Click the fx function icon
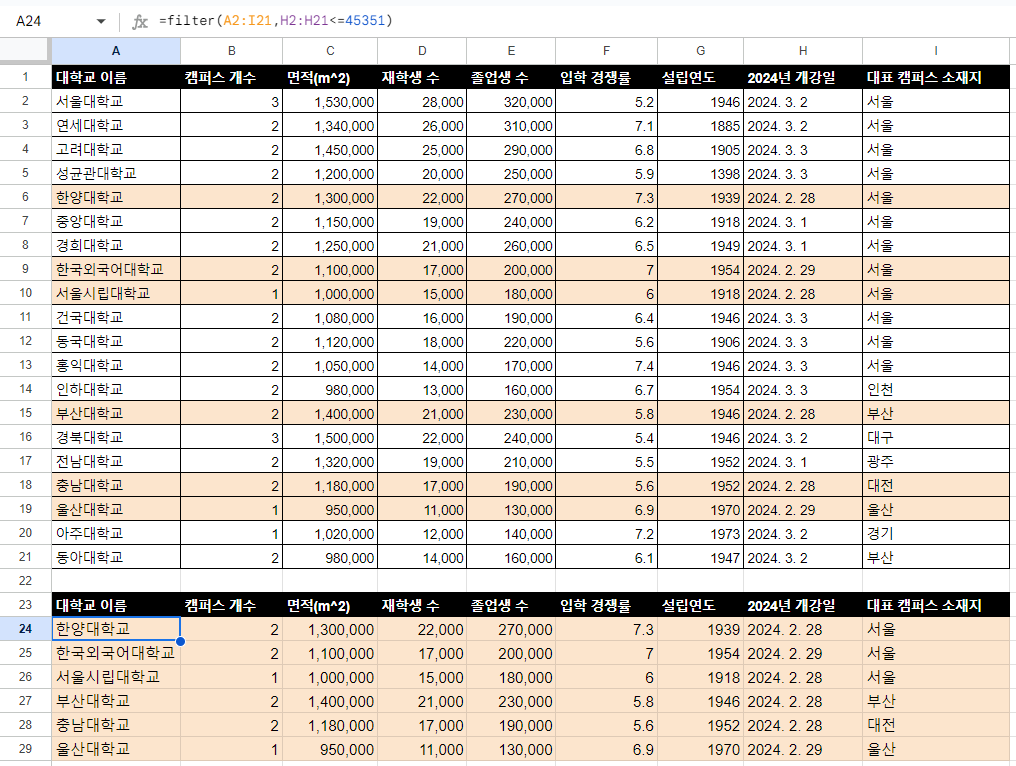1016x766 pixels. 139,21
